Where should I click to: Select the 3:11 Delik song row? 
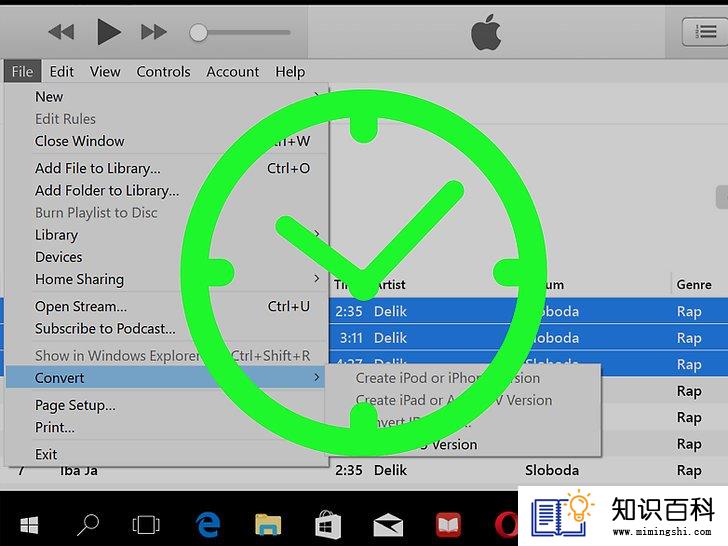528,338
